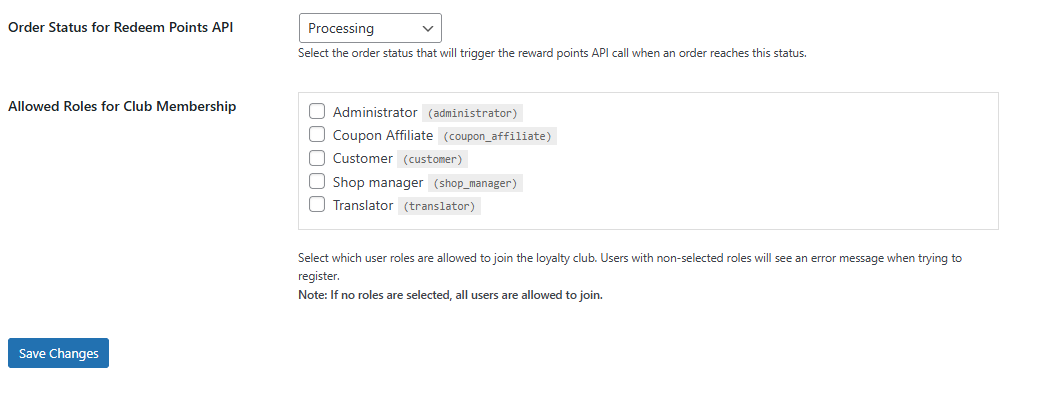Click the Order Status for Redeem Points API heading
The image size is (1063, 401).
(x=121, y=28)
